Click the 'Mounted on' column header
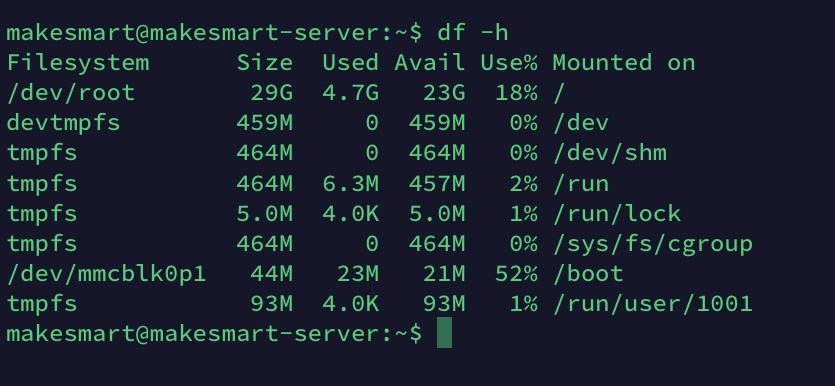The width and height of the screenshot is (835, 386). pyautogui.click(x=624, y=63)
